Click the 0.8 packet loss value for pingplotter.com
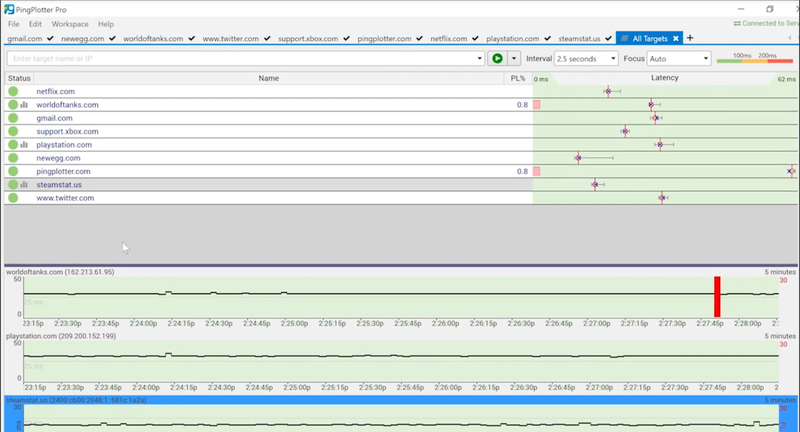Image resolution: width=800 pixels, height=432 pixels. [522, 171]
